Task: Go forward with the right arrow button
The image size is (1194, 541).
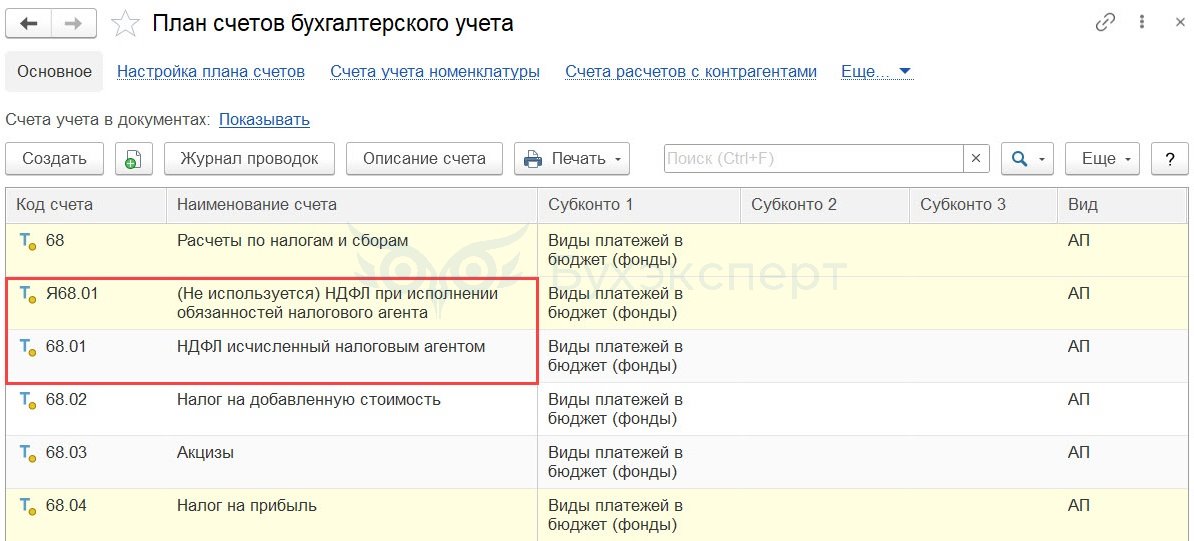Action: click(x=74, y=24)
